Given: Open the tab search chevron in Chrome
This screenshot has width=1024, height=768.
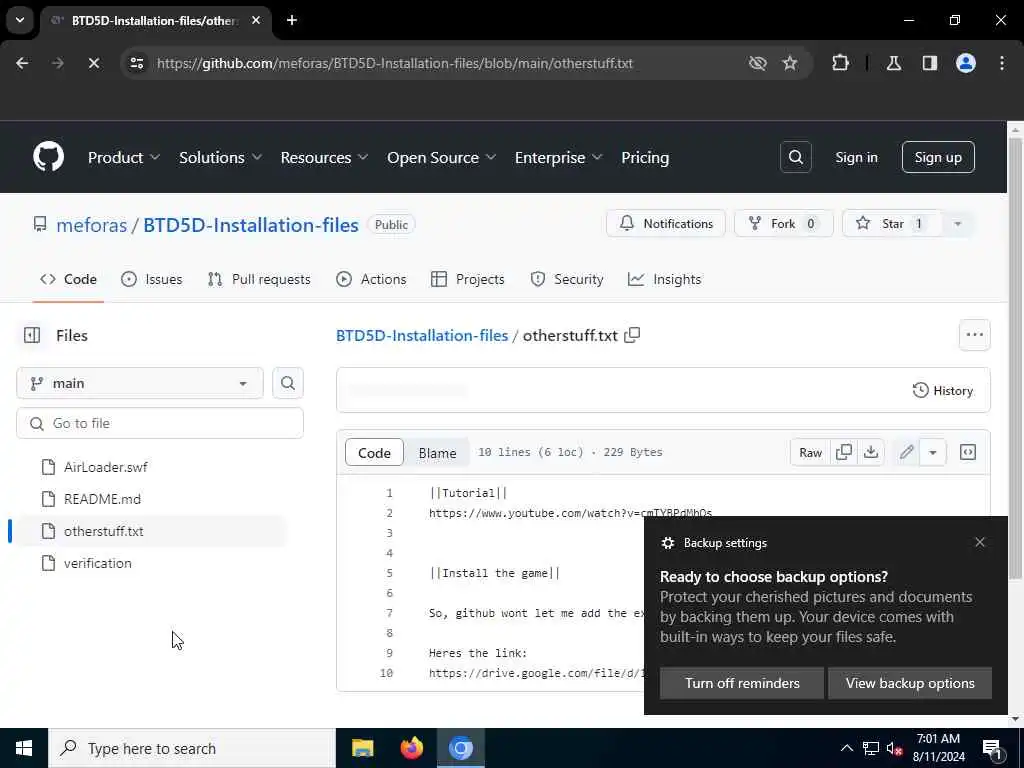Looking at the screenshot, I should (20, 20).
